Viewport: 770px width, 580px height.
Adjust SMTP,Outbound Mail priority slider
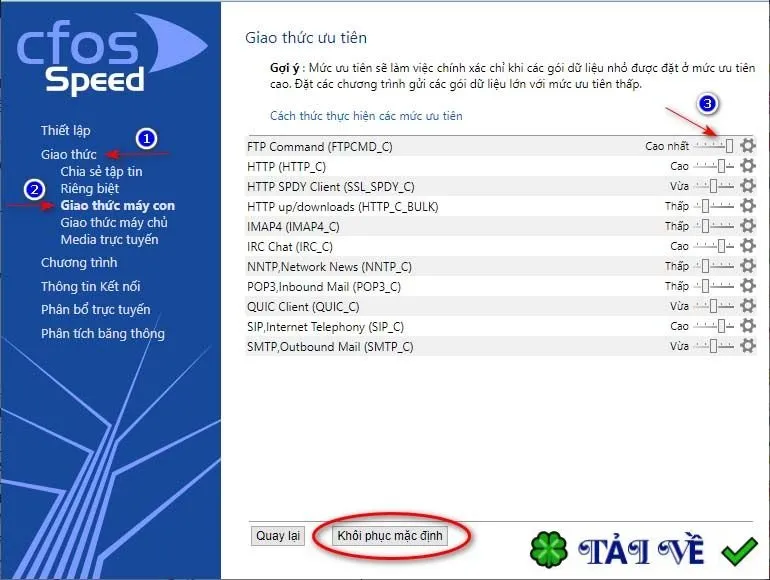[715, 346]
